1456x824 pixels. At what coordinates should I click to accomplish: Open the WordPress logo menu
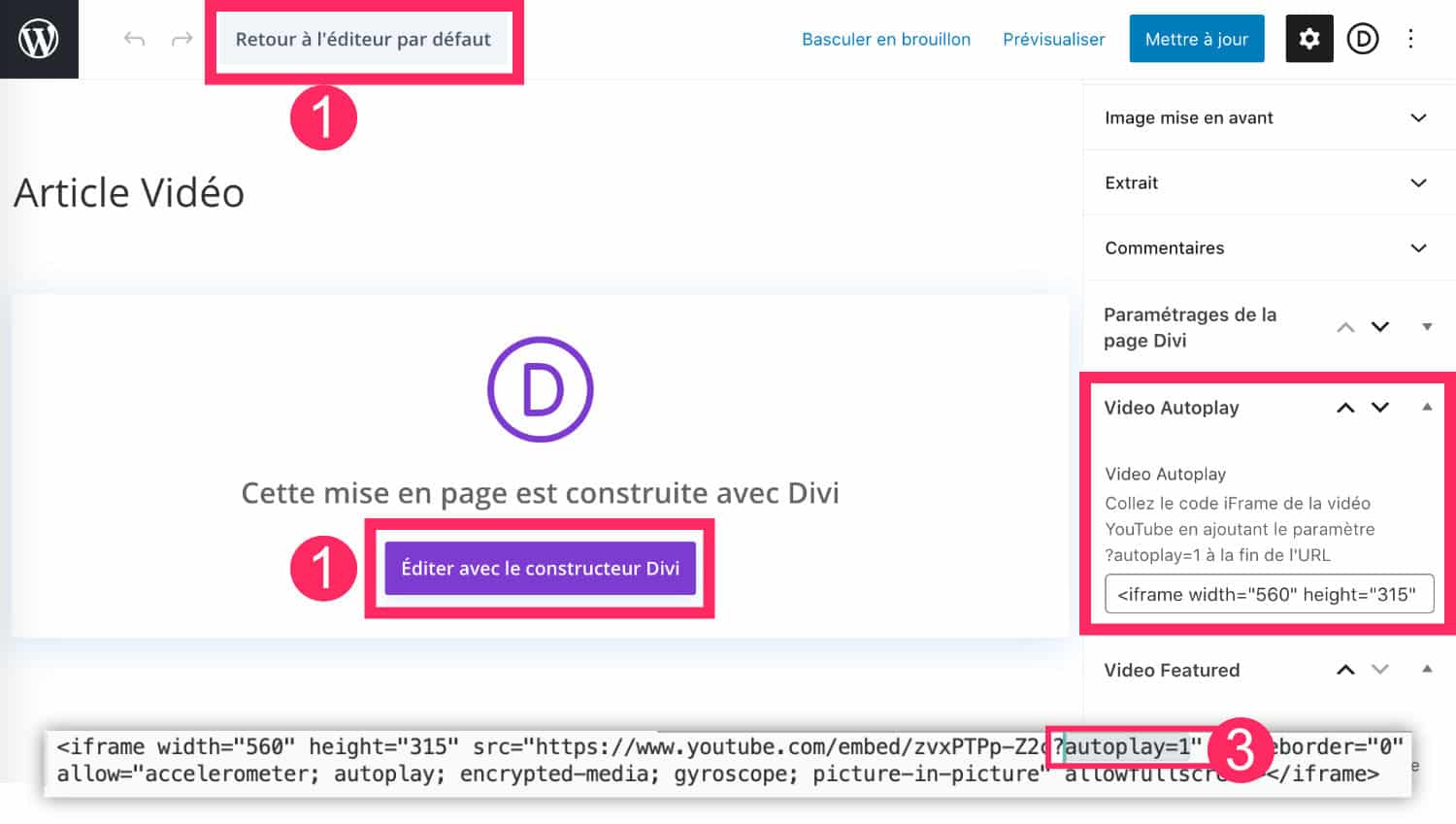pos(39,39)
